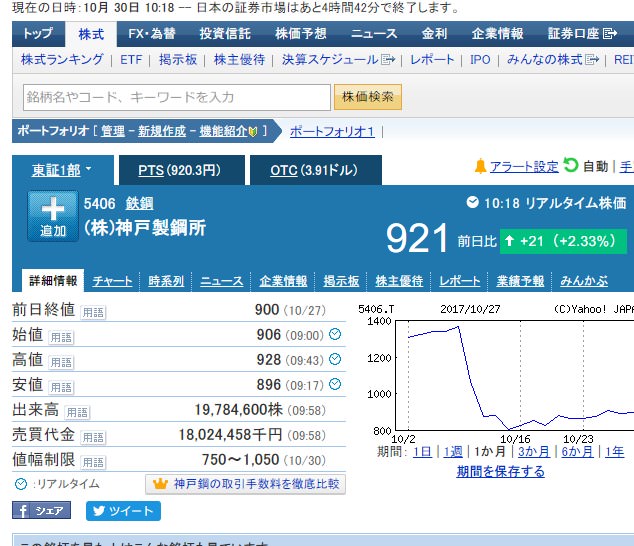634x546 pixels.
Task: Expand the 東証1部 market dropdown
Action: click(62, 170)
